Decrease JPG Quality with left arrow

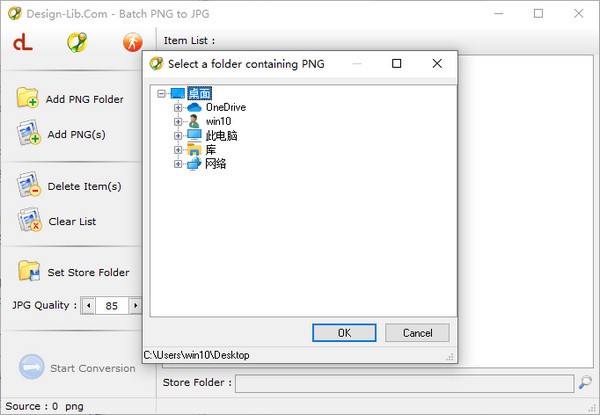click(87, 305)
